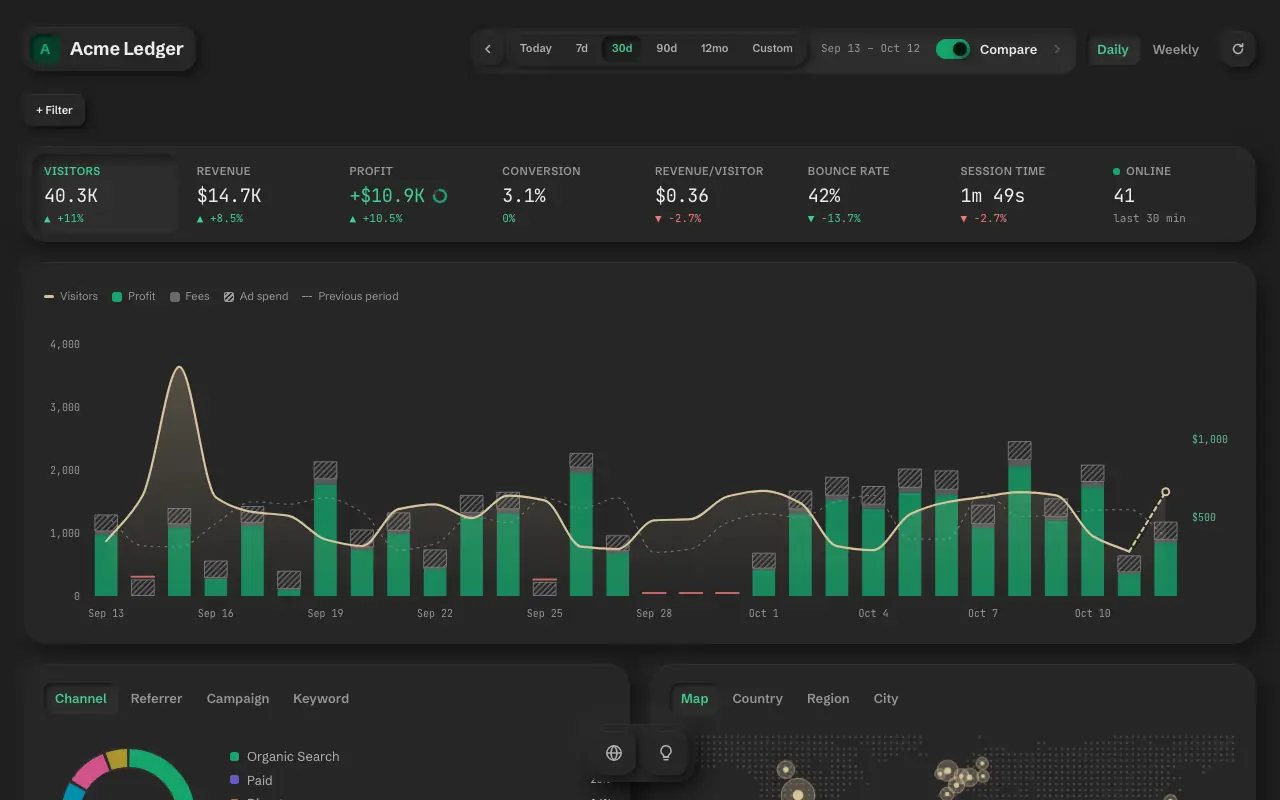Image resolution: width=1280 pixels, height=800 pixels.
Task: Switch to the Map tab
Action: (x=694, y=699)
